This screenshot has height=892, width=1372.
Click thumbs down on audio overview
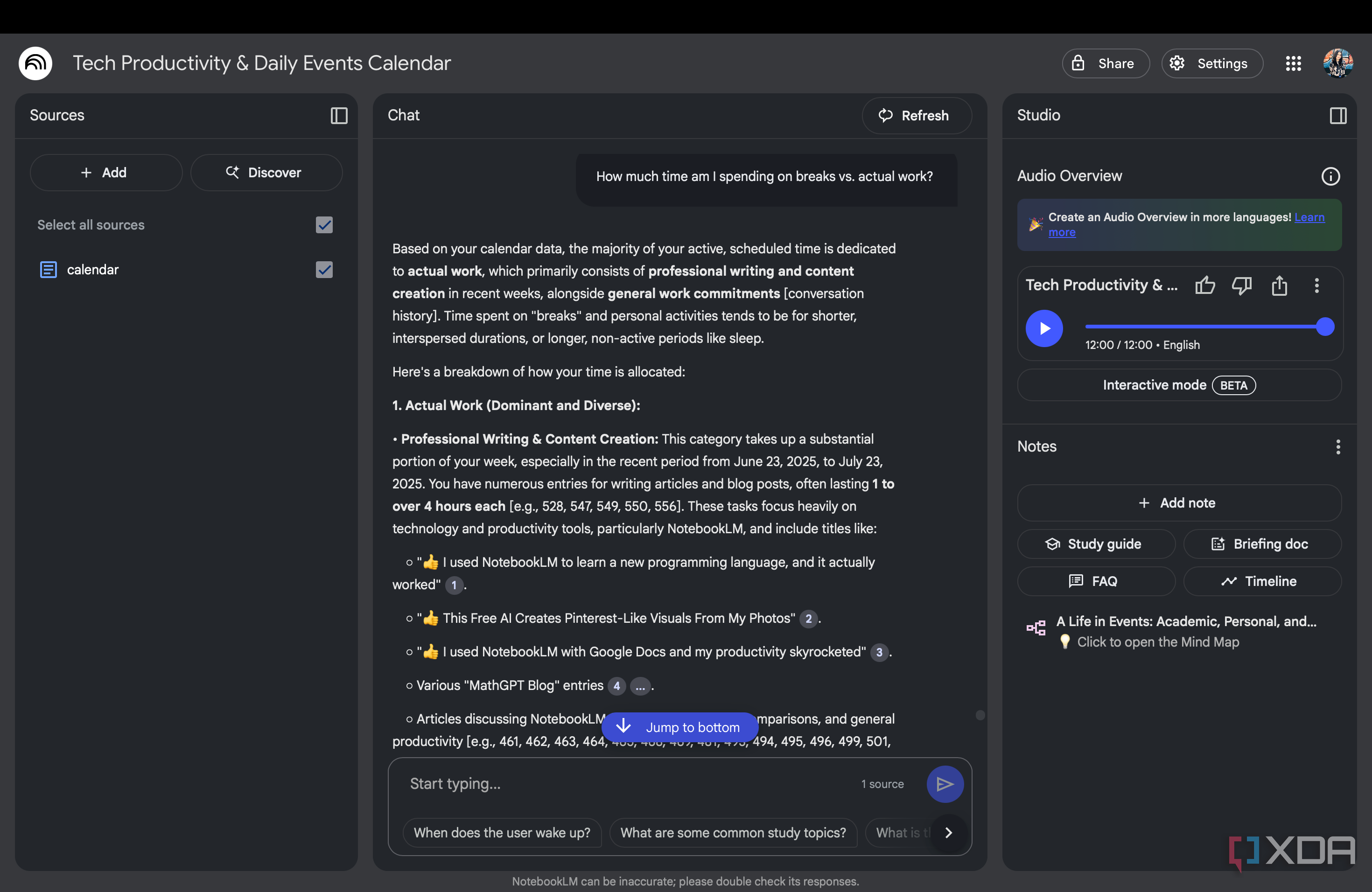[1241, 285]
